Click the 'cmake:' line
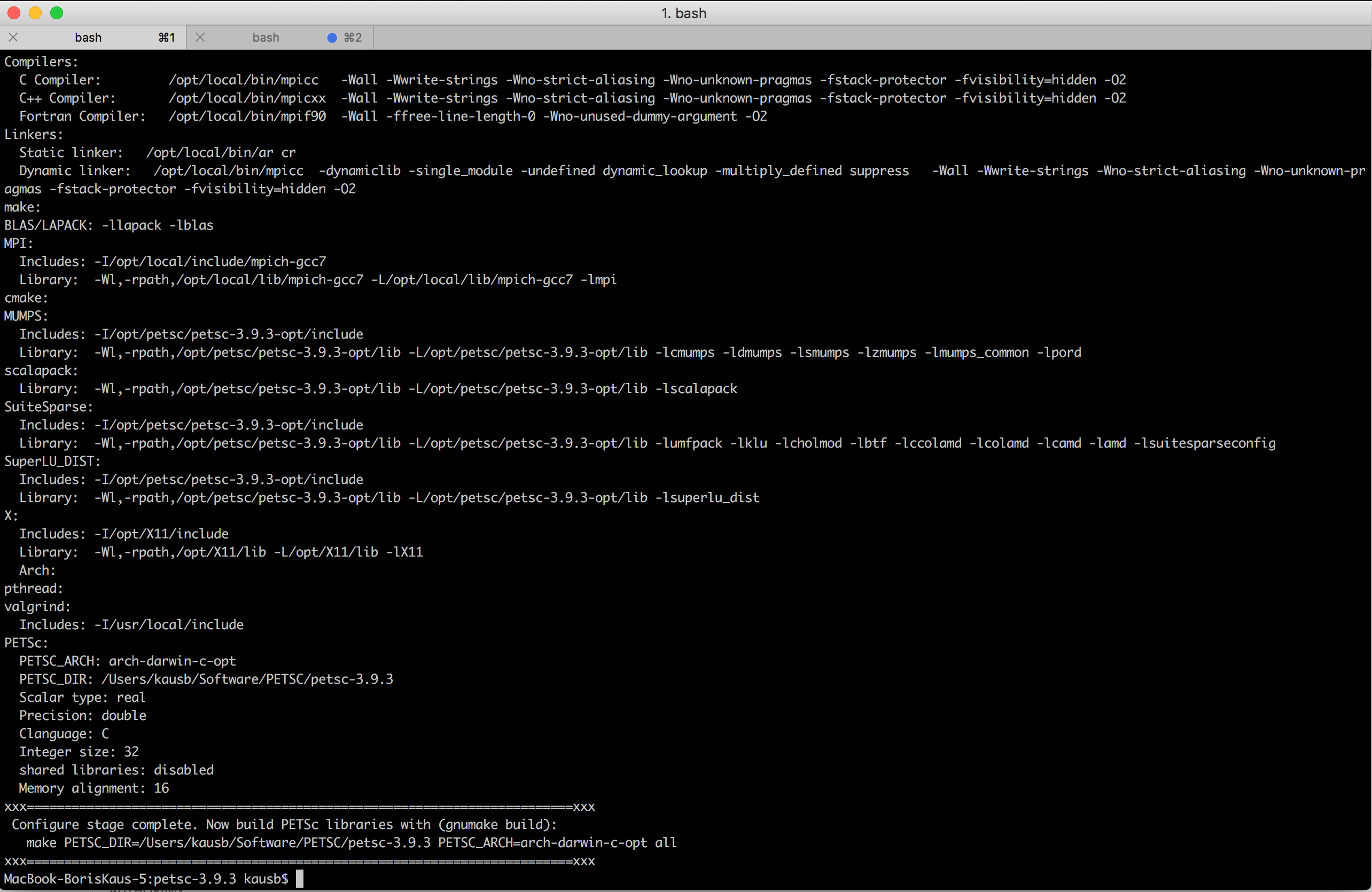The height and width of the screenshot is (892, 1372). point(26,298)
